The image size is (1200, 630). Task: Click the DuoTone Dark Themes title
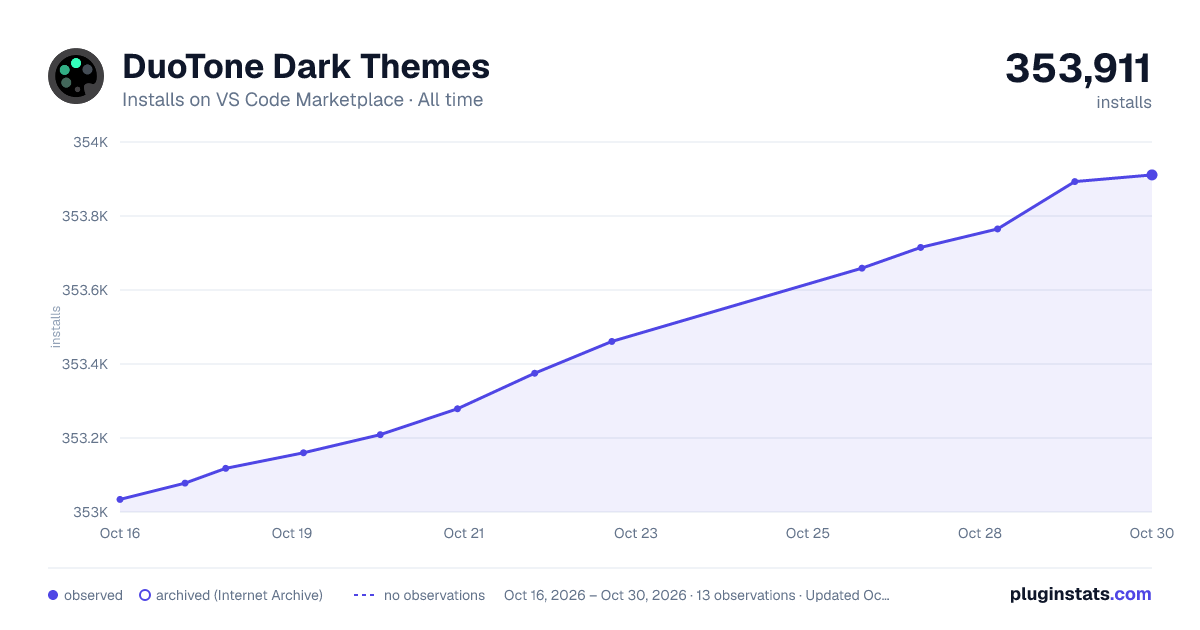tap(306, 67)
